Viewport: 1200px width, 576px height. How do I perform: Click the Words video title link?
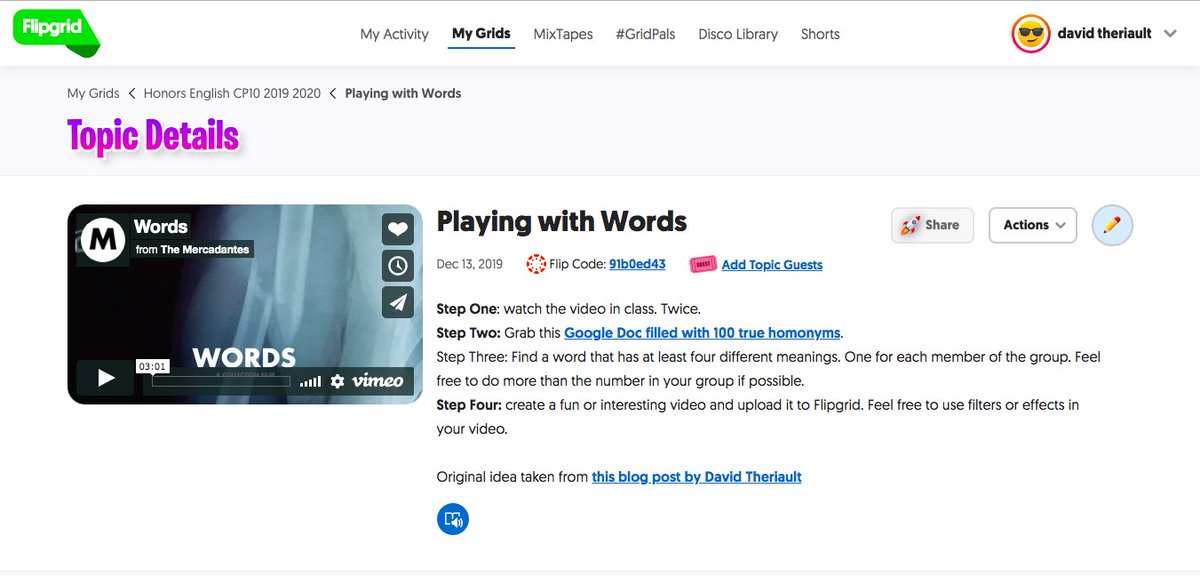(x=161, y=227)
